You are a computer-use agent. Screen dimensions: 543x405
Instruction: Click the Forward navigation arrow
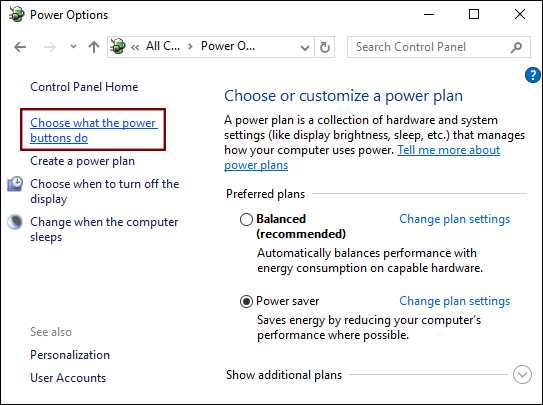tap(50, 47)
